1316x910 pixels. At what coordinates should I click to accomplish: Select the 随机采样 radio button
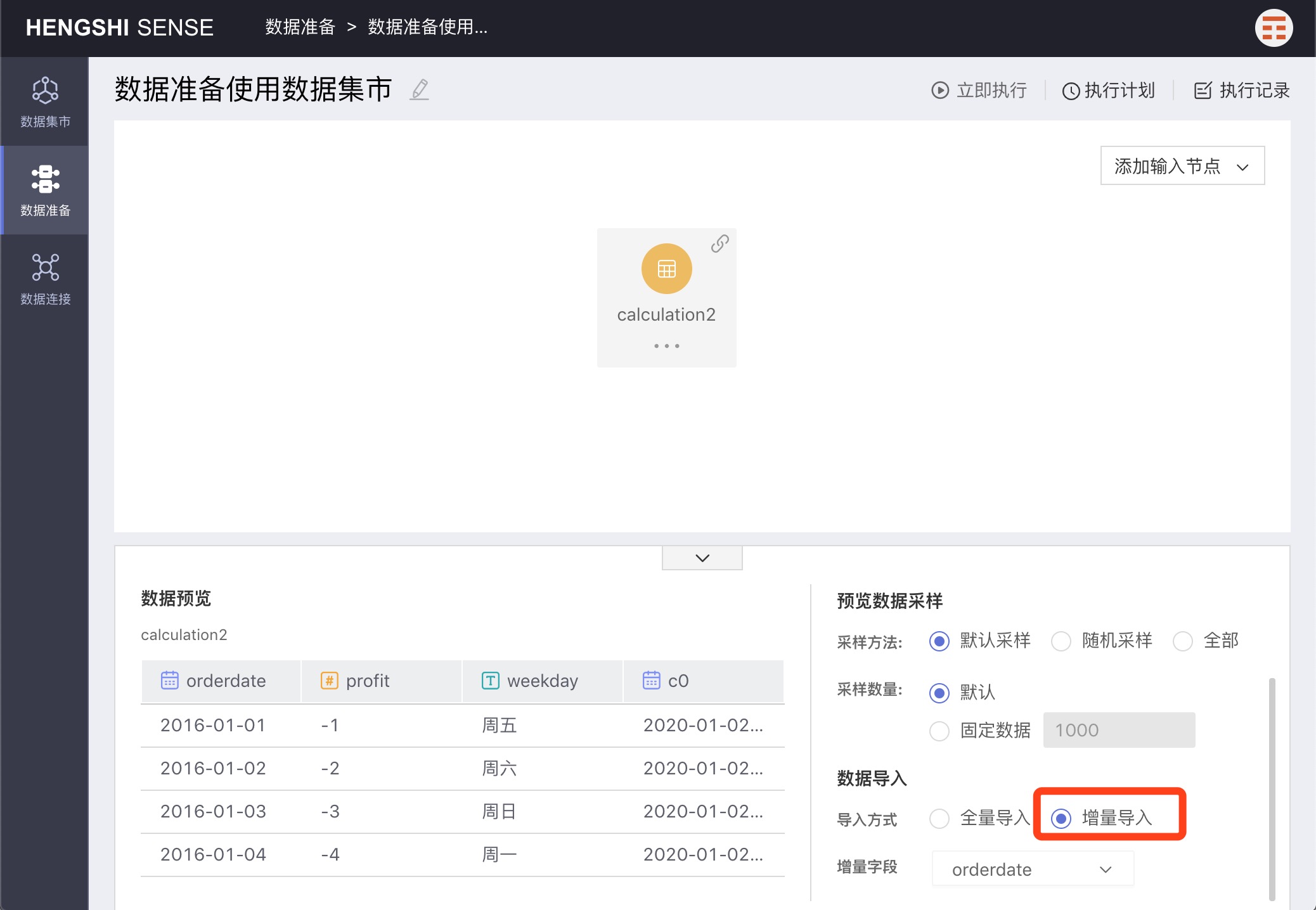tap(1061, 641)
